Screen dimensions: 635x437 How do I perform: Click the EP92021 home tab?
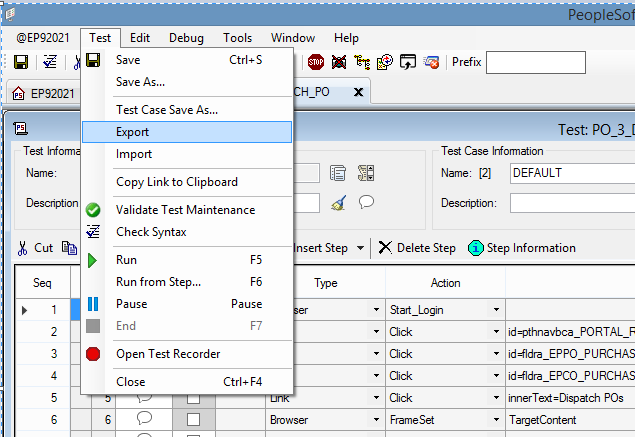coord(44,93)
